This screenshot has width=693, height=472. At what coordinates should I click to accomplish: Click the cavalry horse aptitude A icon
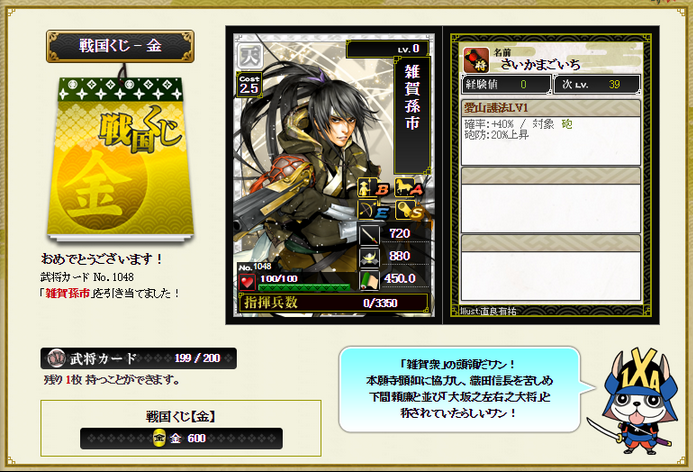409,187
